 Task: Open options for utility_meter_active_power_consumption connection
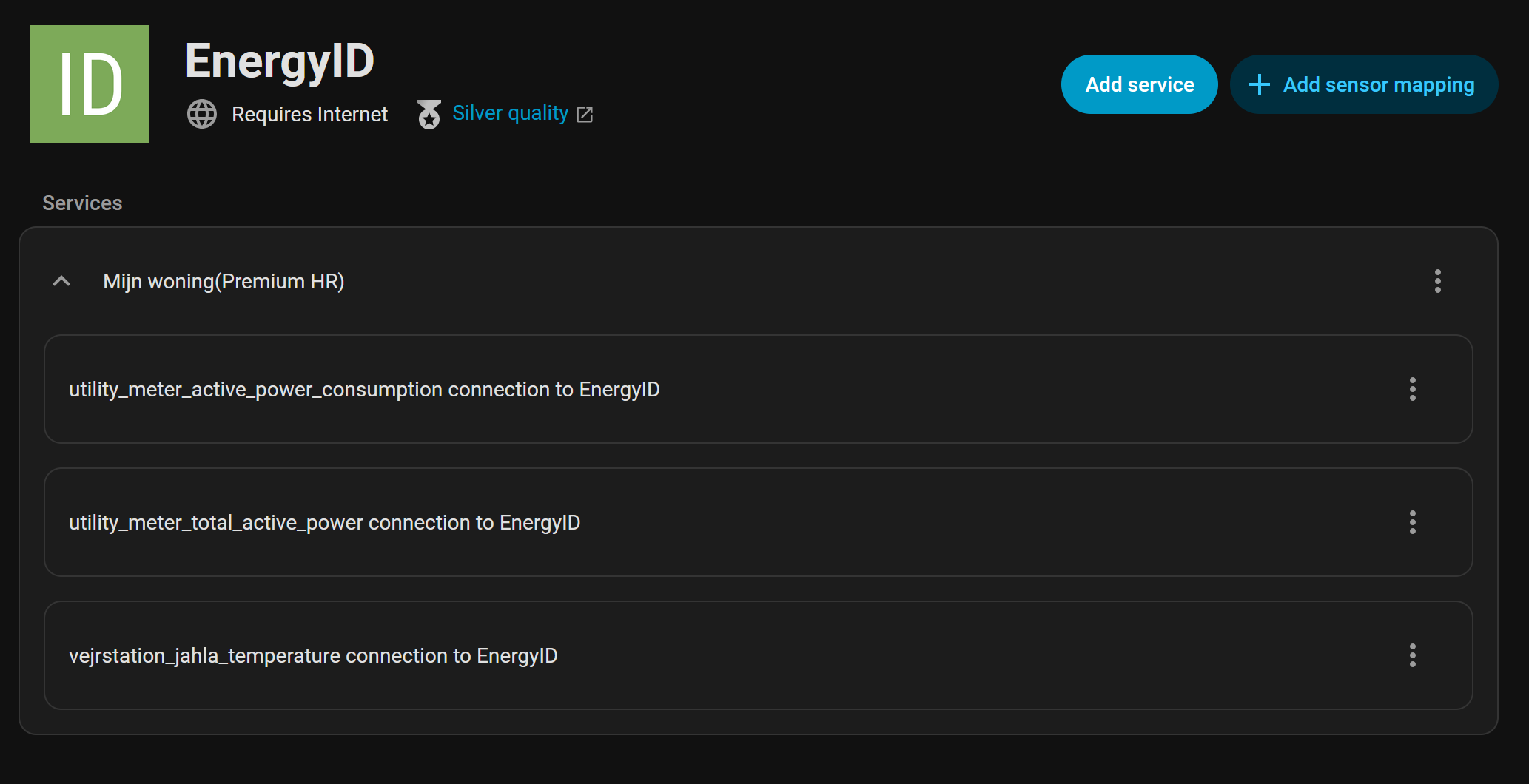(1413, 389)
